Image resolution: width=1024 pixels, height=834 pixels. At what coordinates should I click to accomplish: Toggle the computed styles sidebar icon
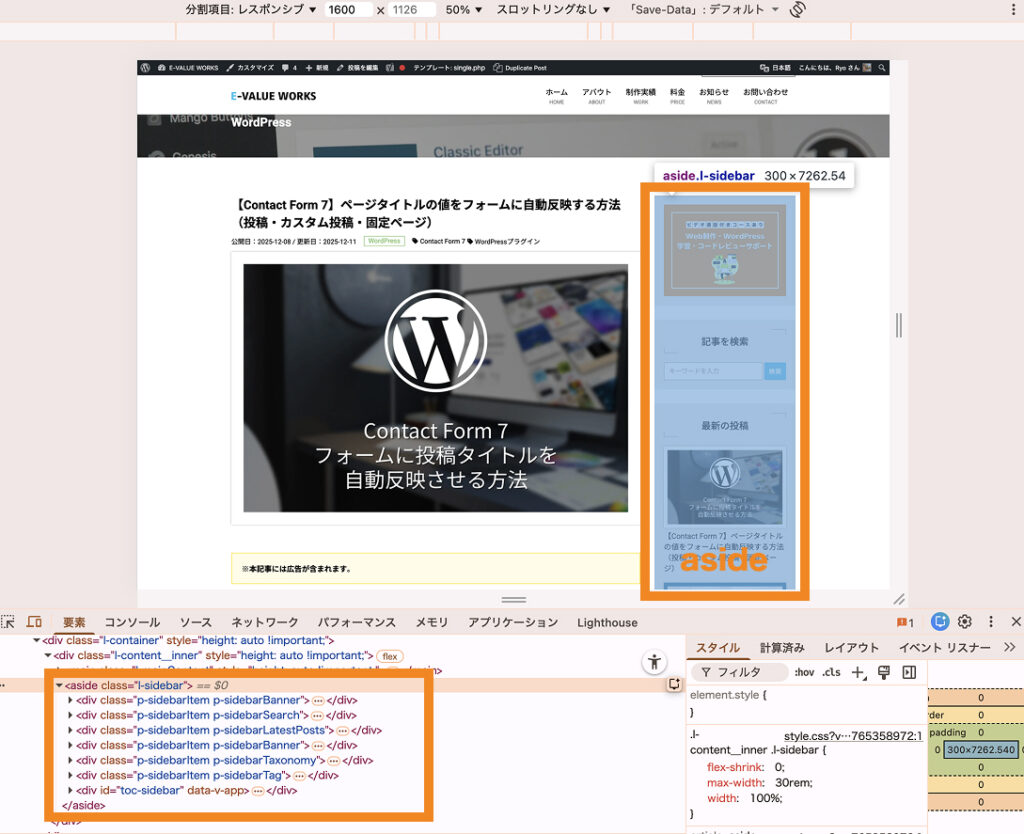pyautogui.click(x=909, y=673)
